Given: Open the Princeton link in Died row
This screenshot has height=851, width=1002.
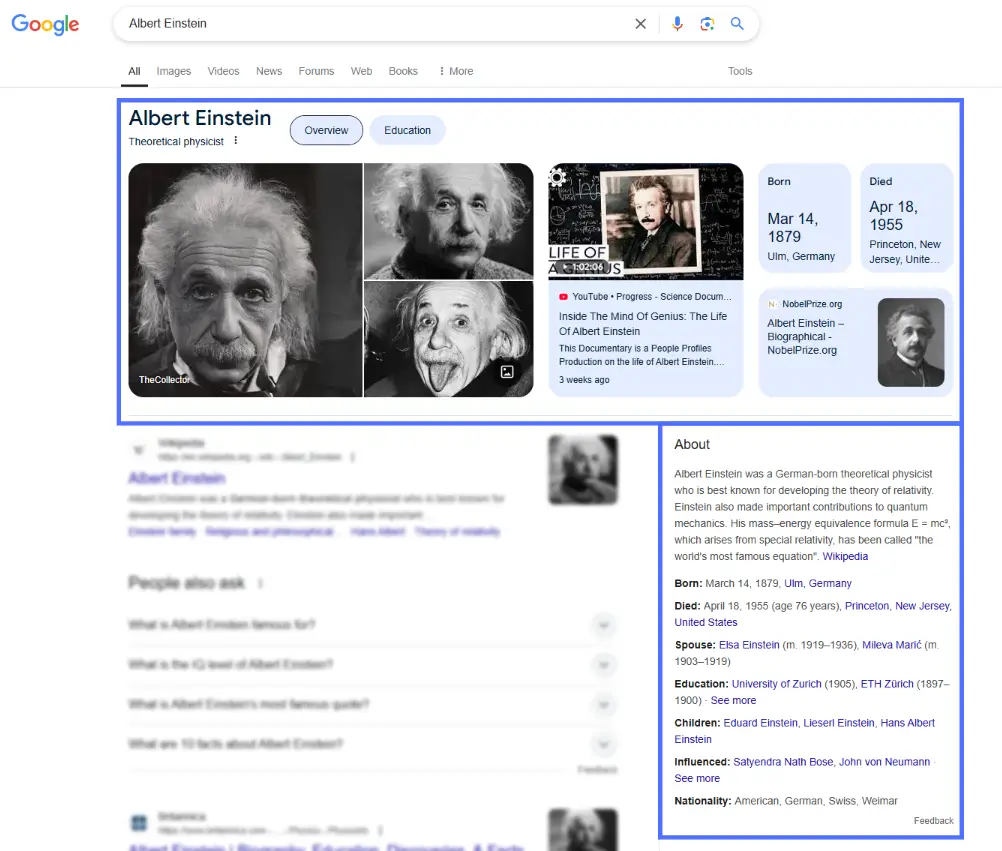Looking at the screenshot, I should [867, 606].
